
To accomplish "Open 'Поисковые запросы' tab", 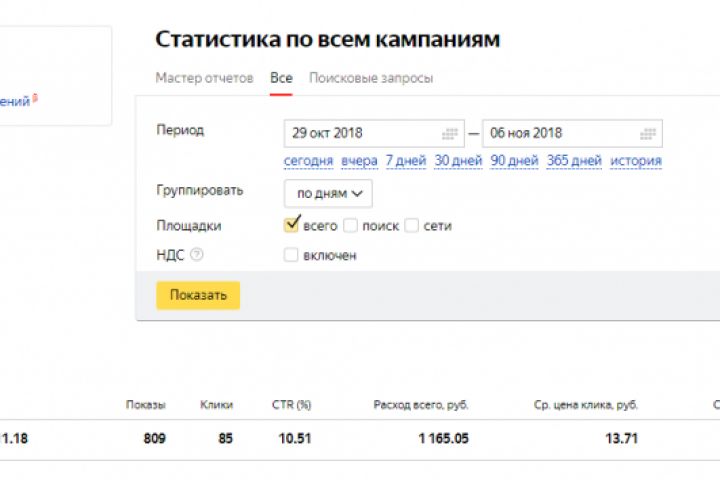I will click(371, 78).
